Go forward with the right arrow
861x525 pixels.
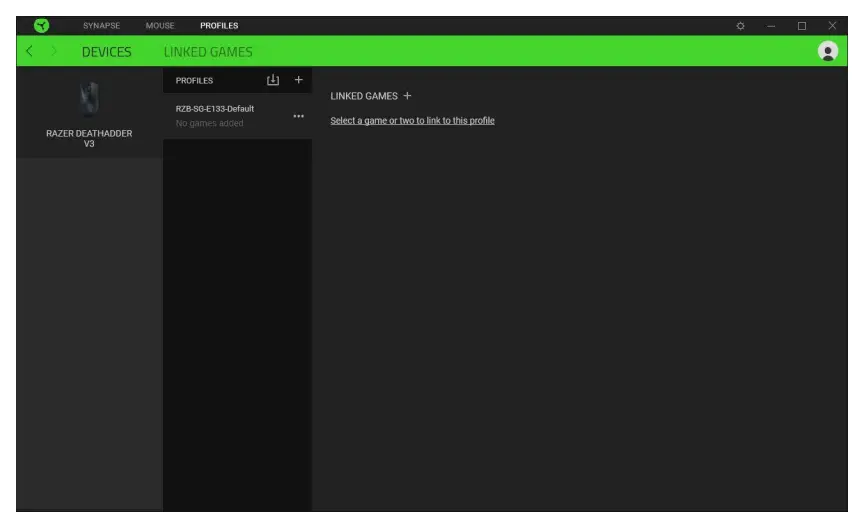tap(53, 51)
